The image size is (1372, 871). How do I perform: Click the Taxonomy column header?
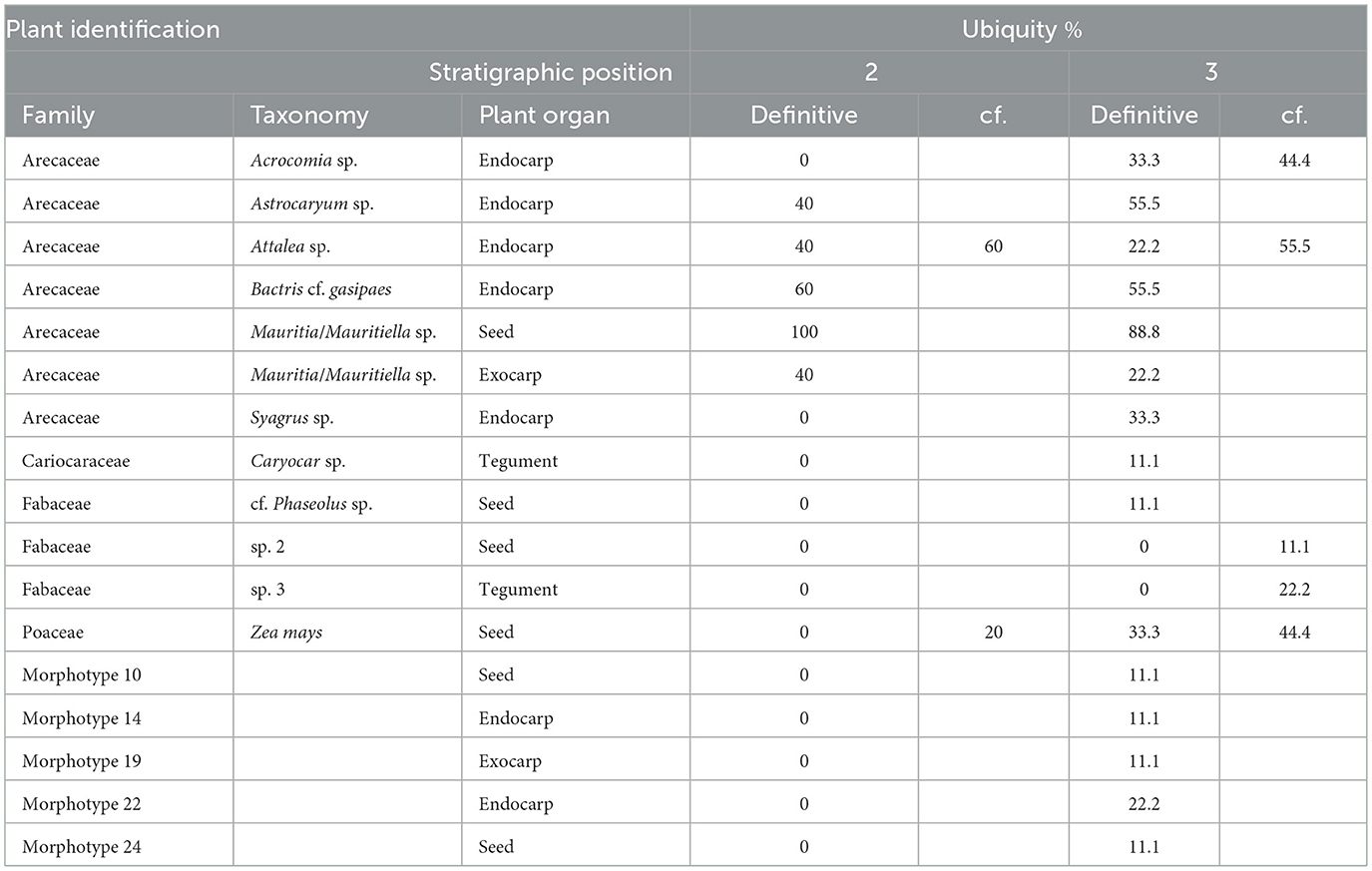point(308,116)
